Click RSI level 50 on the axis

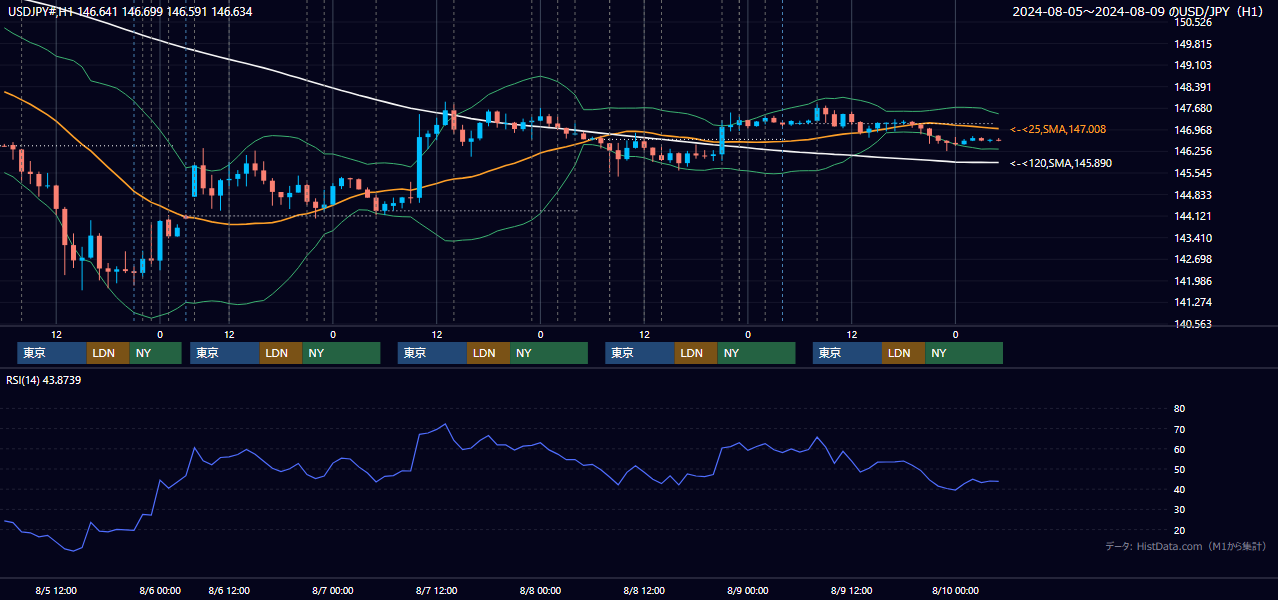[x=1179, y=470]
